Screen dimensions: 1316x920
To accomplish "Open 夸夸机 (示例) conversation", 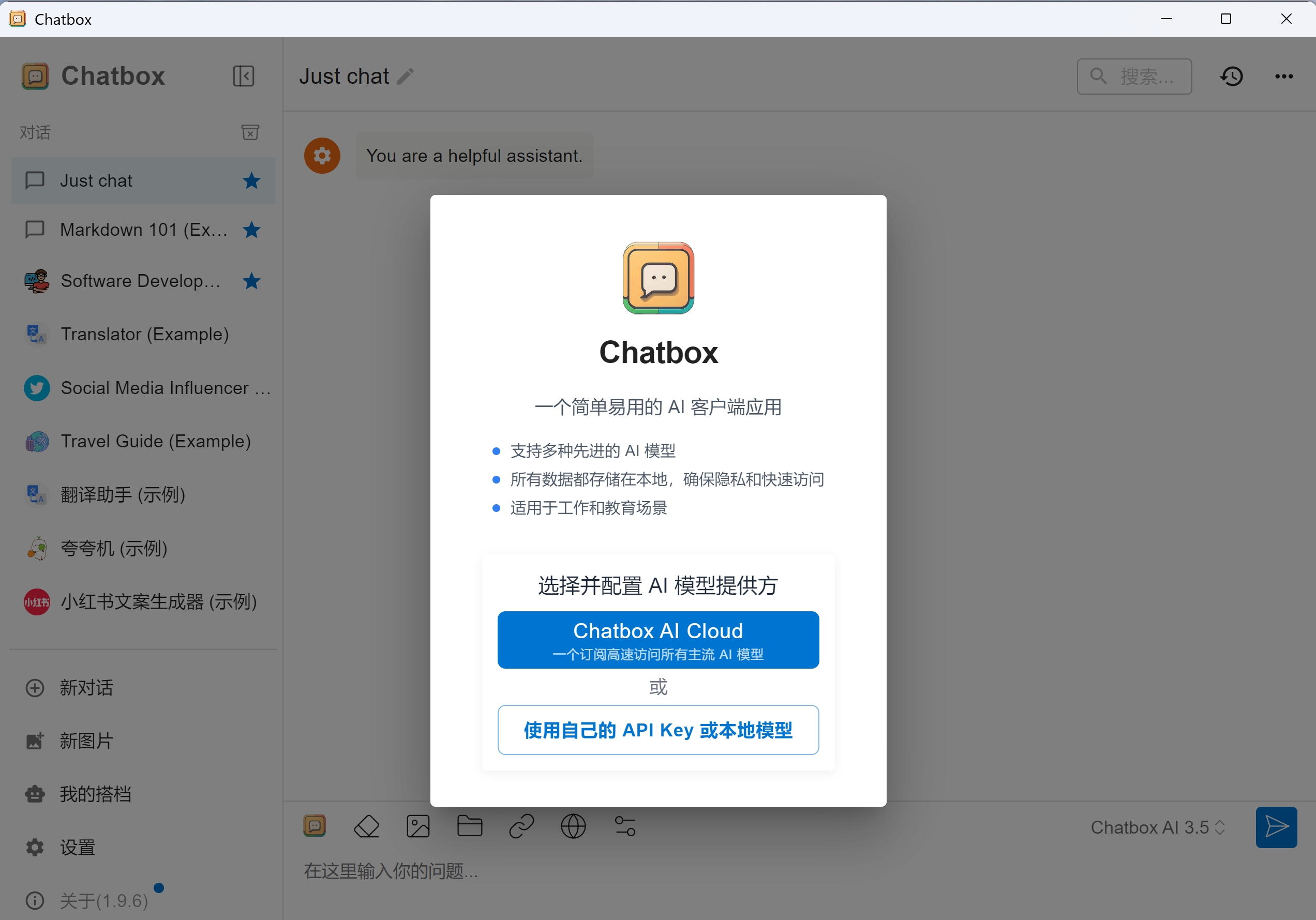I will tap(143, 548).
